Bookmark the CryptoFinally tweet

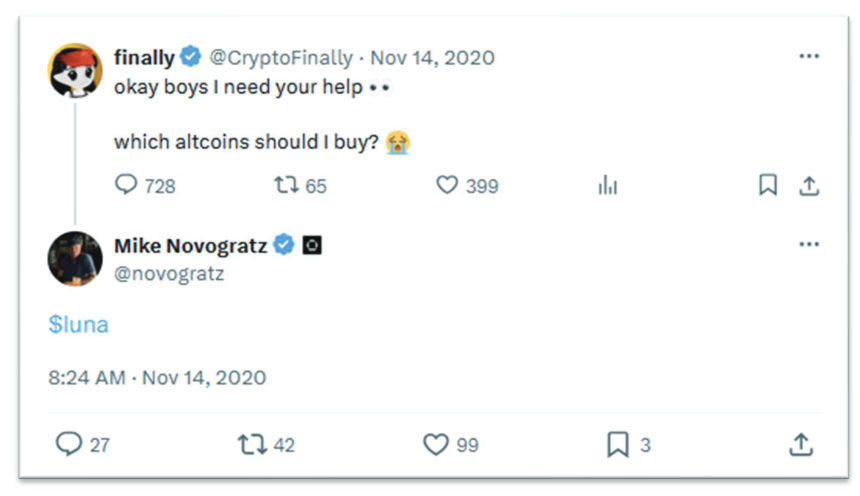point(768,185)
